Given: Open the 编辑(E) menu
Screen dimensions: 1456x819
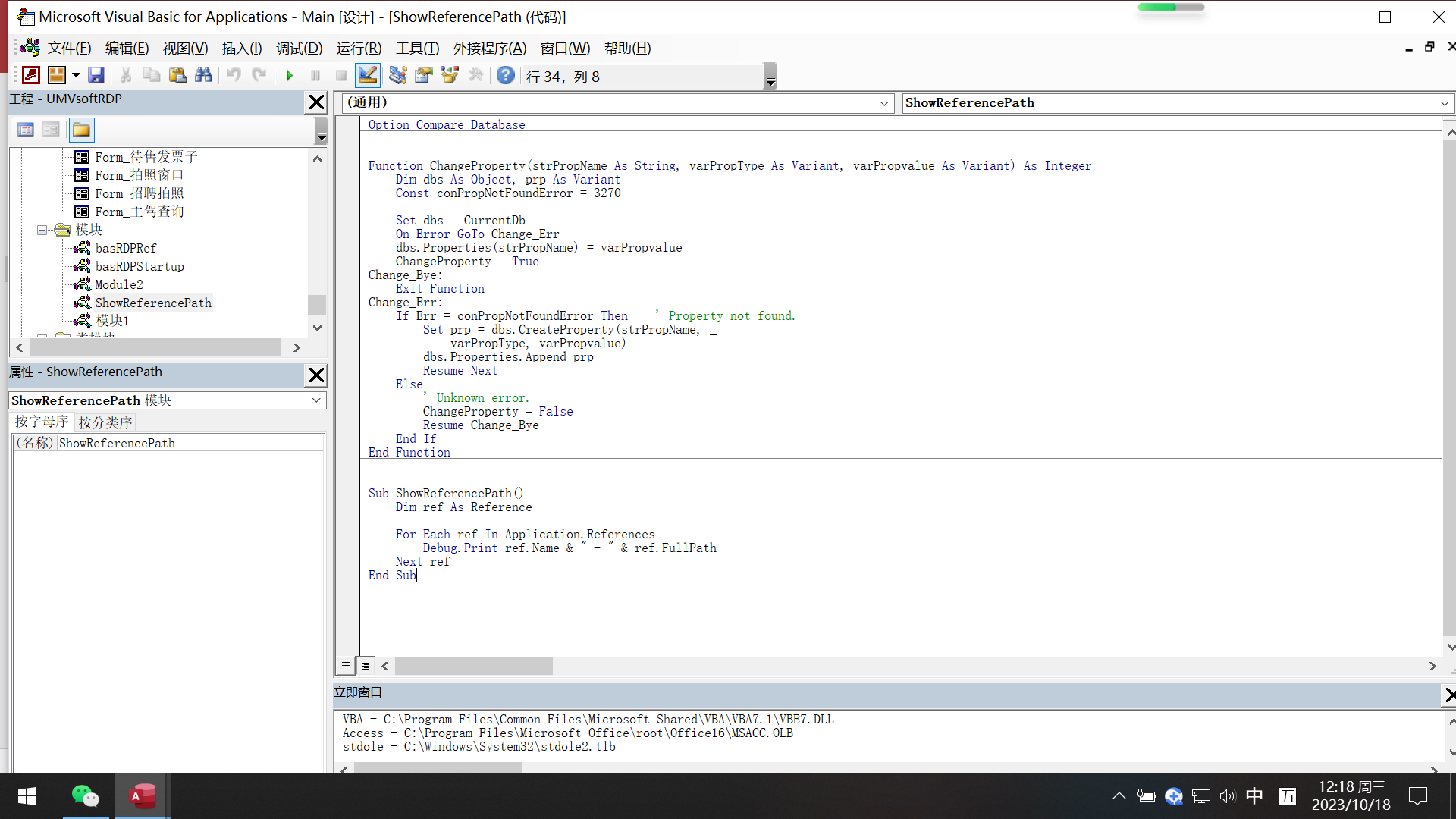Looking at the screenshot, I should 127,48.
